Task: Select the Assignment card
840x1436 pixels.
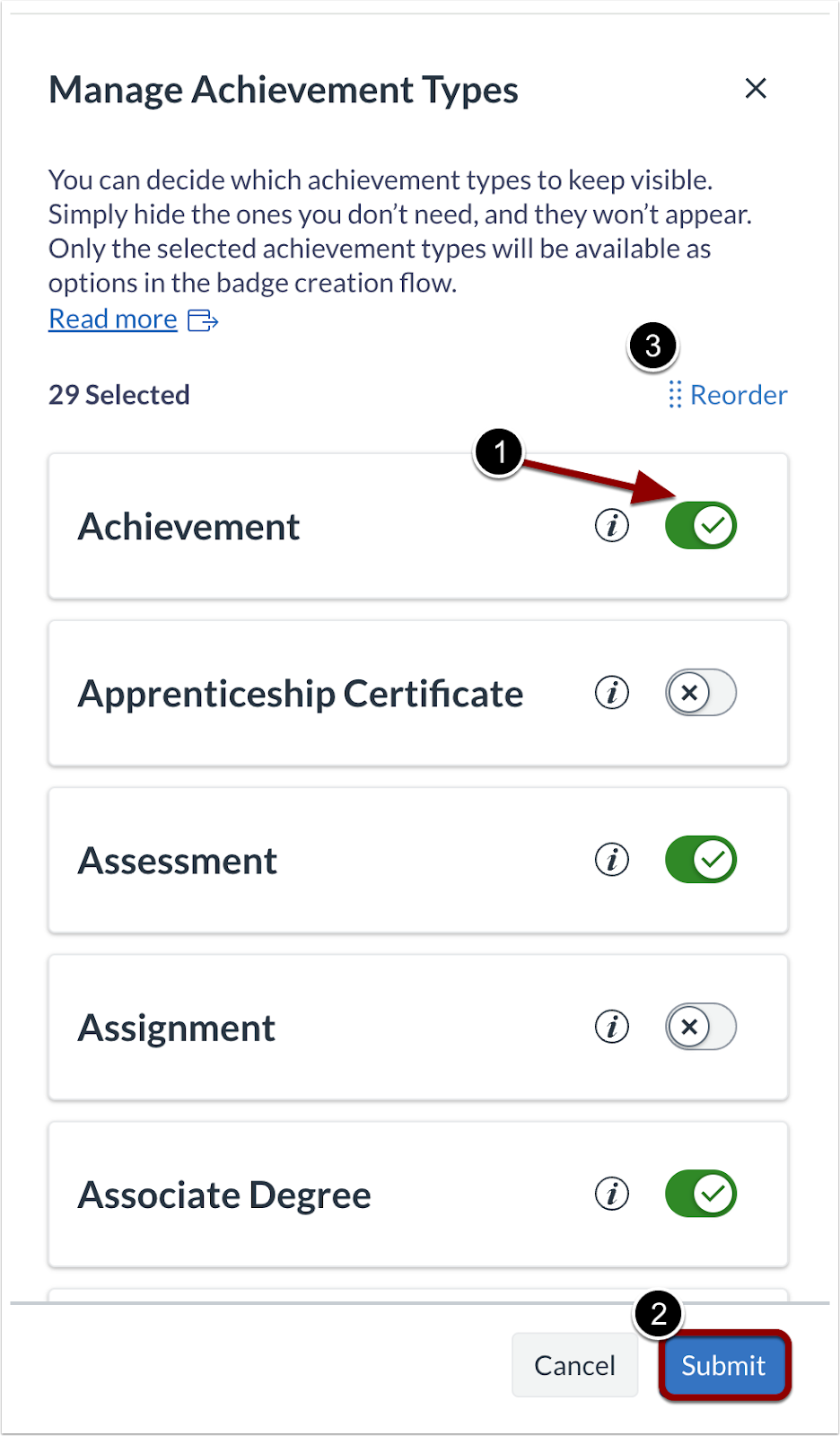Action: (314, 1027)
